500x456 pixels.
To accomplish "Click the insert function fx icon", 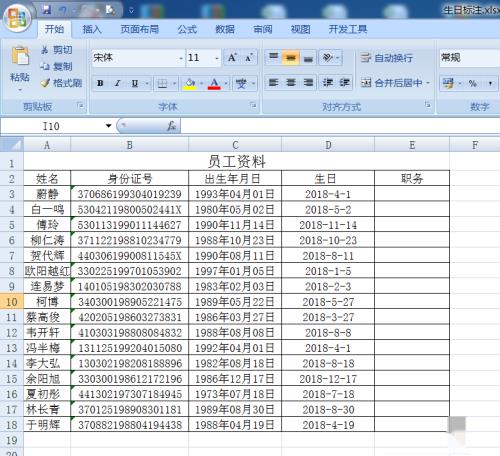I will 171,126.
